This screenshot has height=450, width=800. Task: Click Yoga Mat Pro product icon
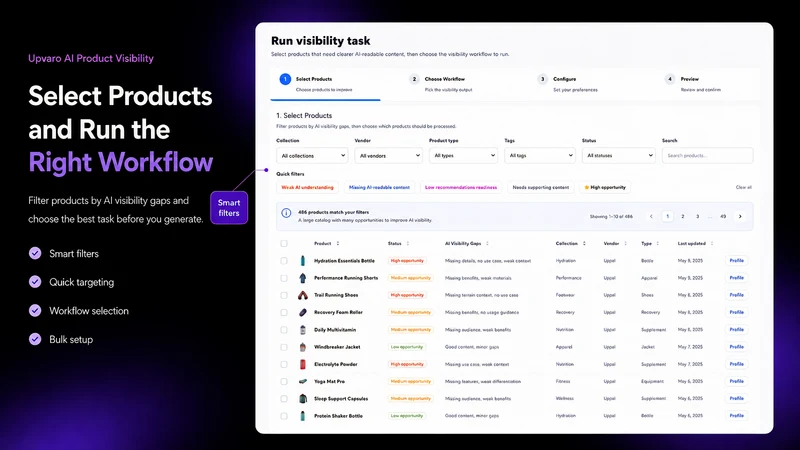point(303,382)
